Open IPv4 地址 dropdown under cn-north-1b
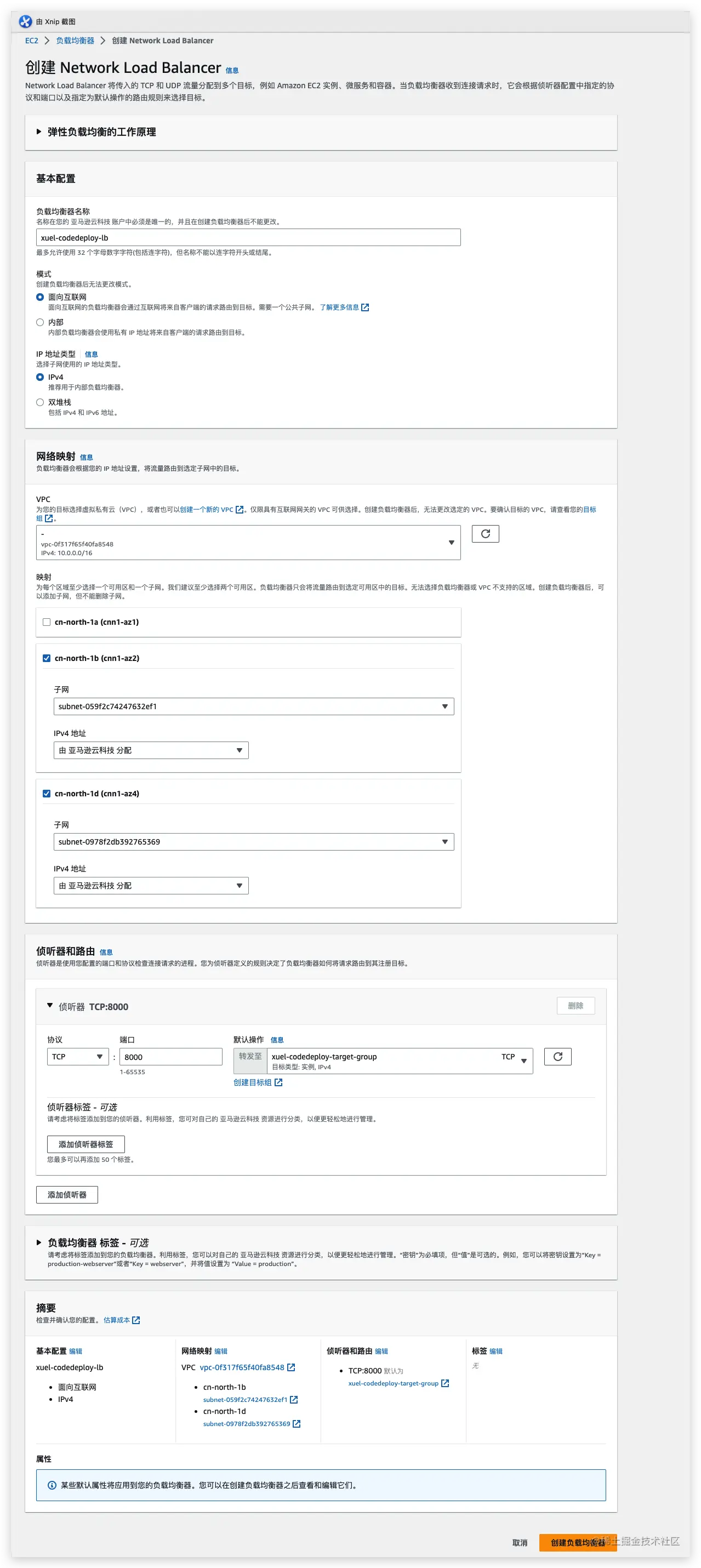Image resolution: width=701 pixels, height=1568 pixels. coord(151,750)
